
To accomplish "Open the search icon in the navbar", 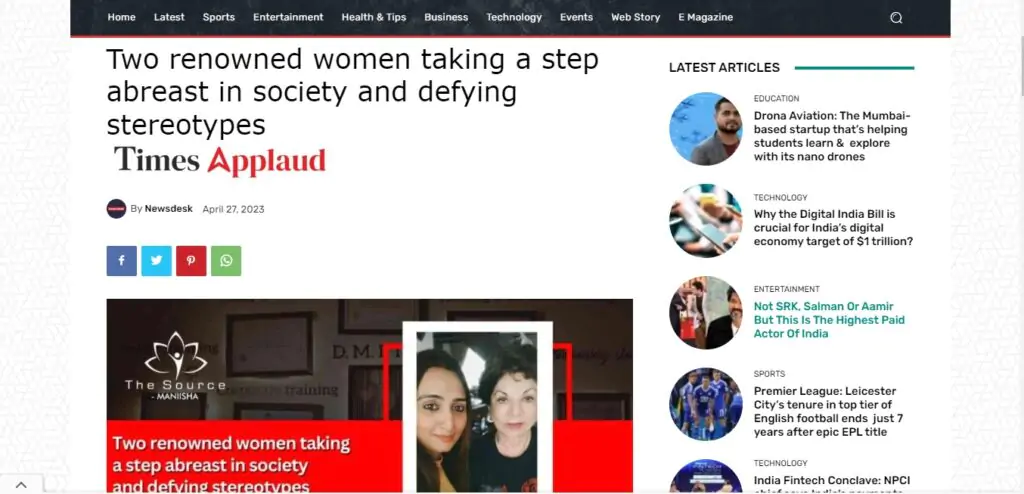I will [896, 18].
